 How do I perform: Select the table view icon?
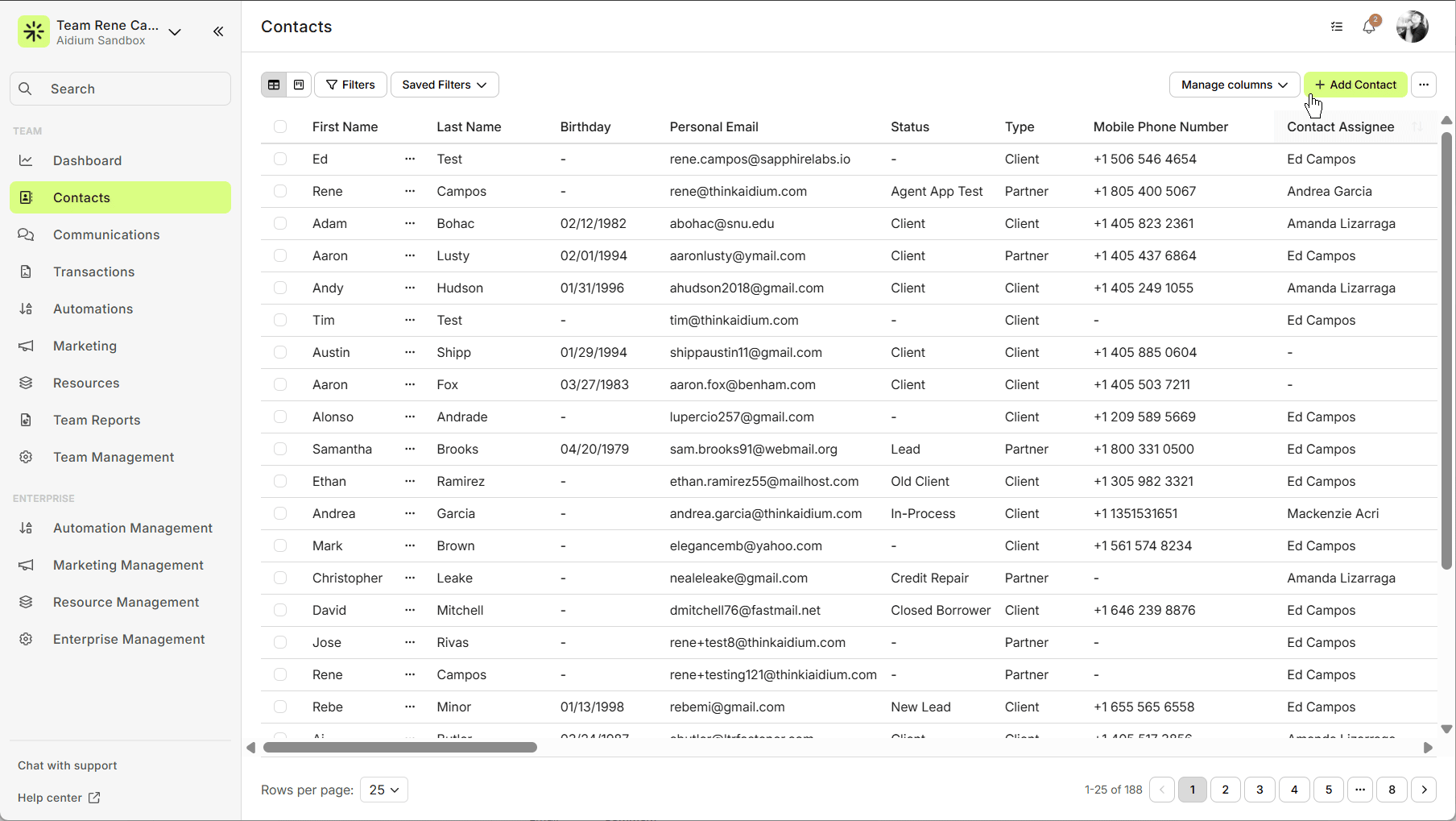[274, 84]
